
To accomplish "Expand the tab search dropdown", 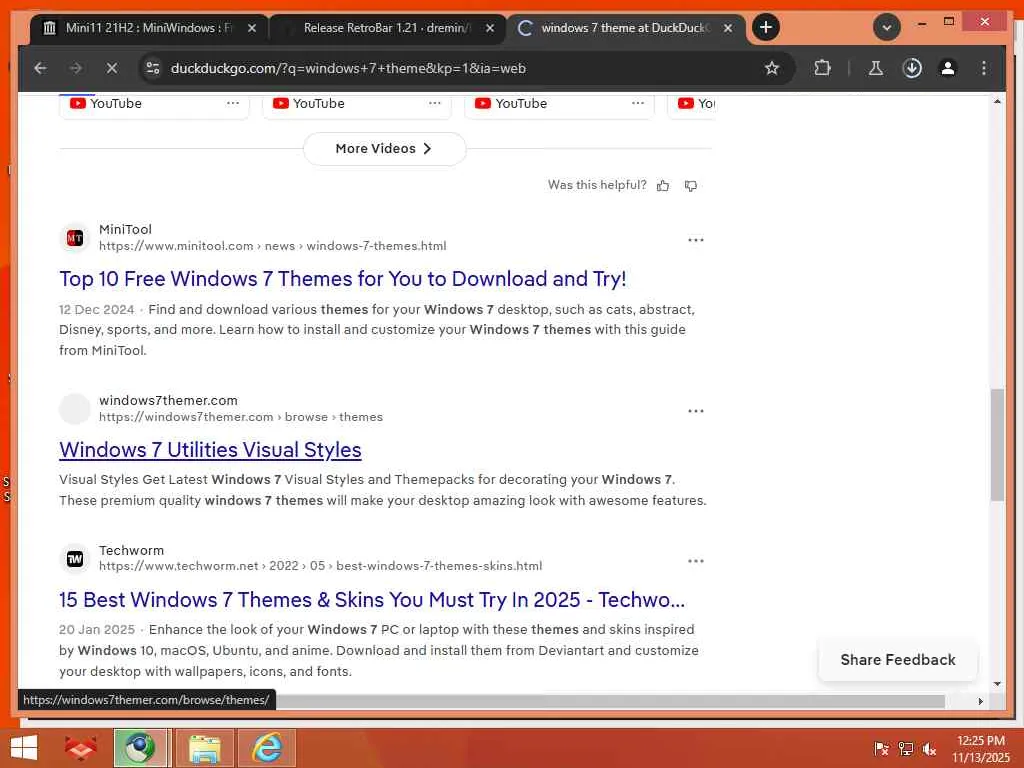I will pos(887,27).
